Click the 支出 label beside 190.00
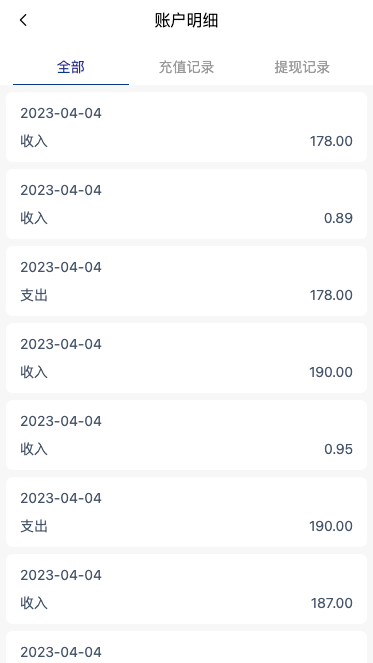The width and height of the screenshot is (373, 663). click(x=34, y=526)
